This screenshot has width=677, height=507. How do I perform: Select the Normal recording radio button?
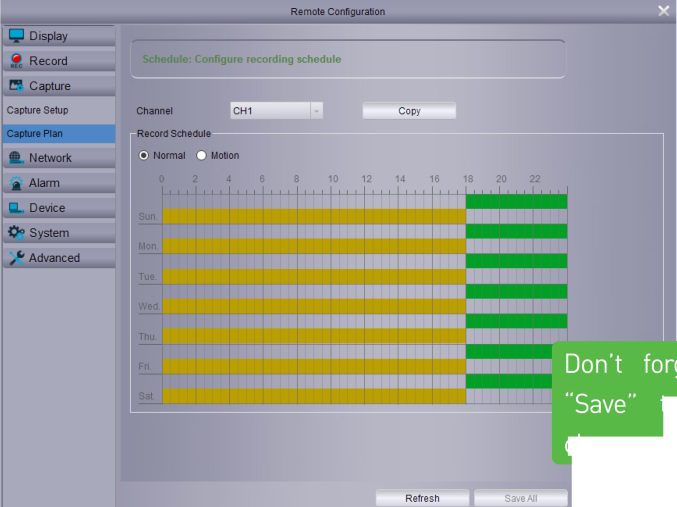point(144,156)
